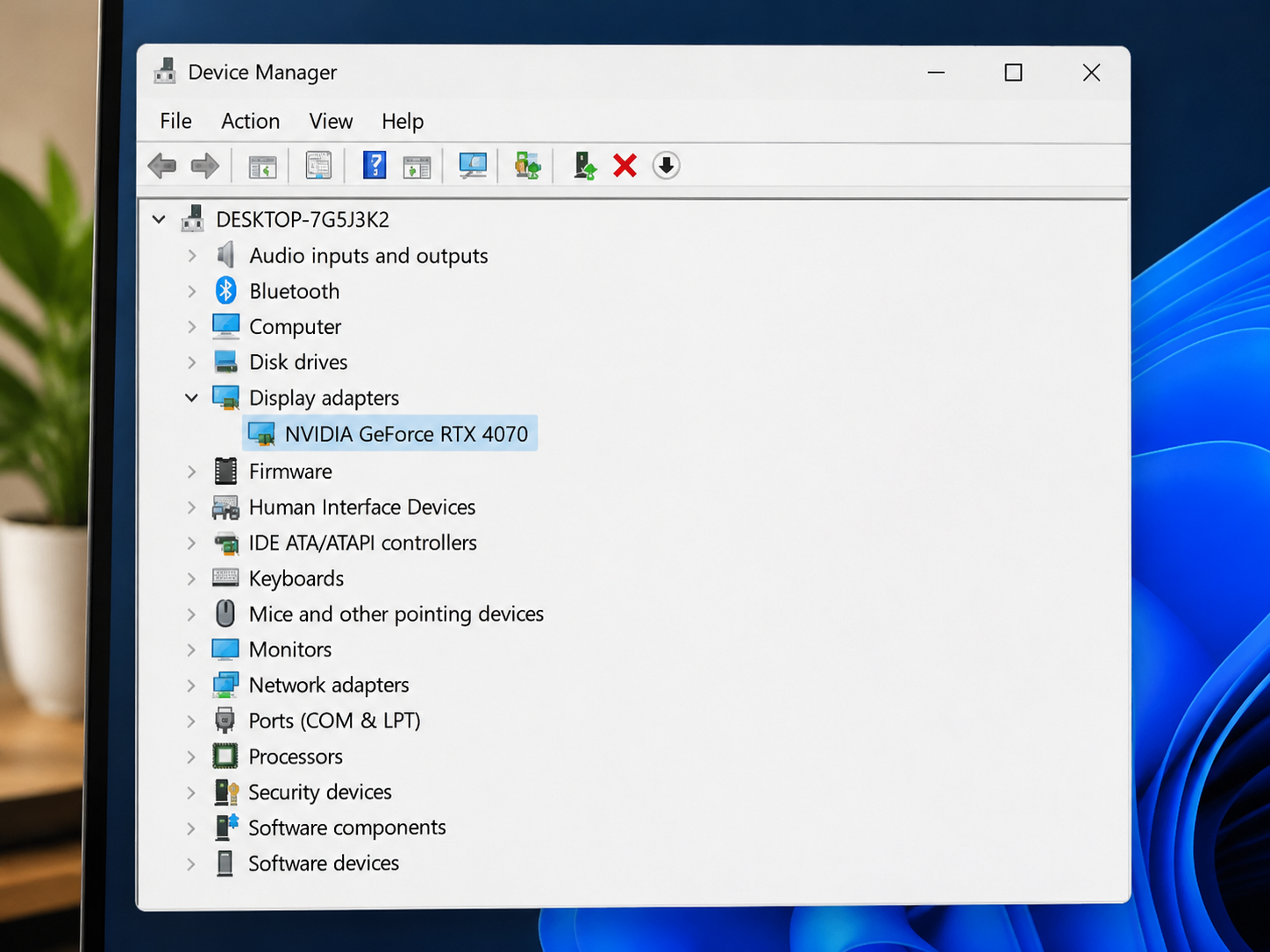The height and width of the screenshot is (952, 1270).
Task: Click the Action Pane toggle toolbar icon
Action: click(x=417, y=166)
